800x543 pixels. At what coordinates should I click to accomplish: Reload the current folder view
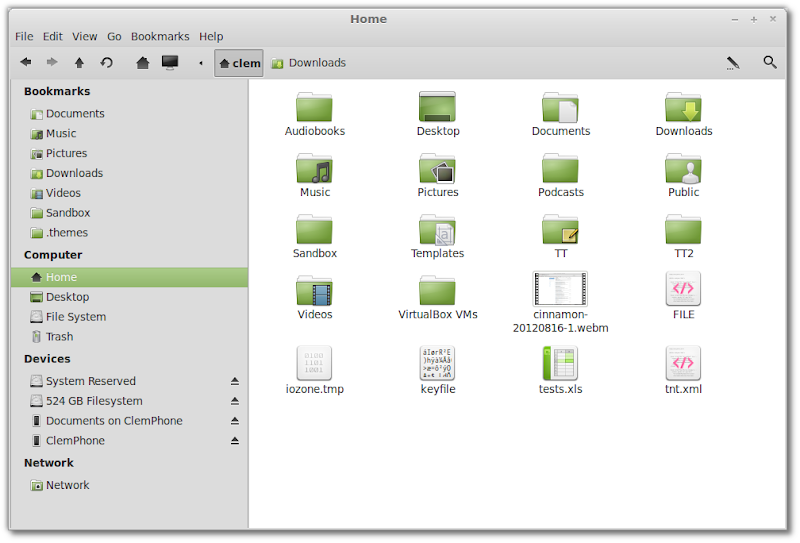[x=106, y=62]
